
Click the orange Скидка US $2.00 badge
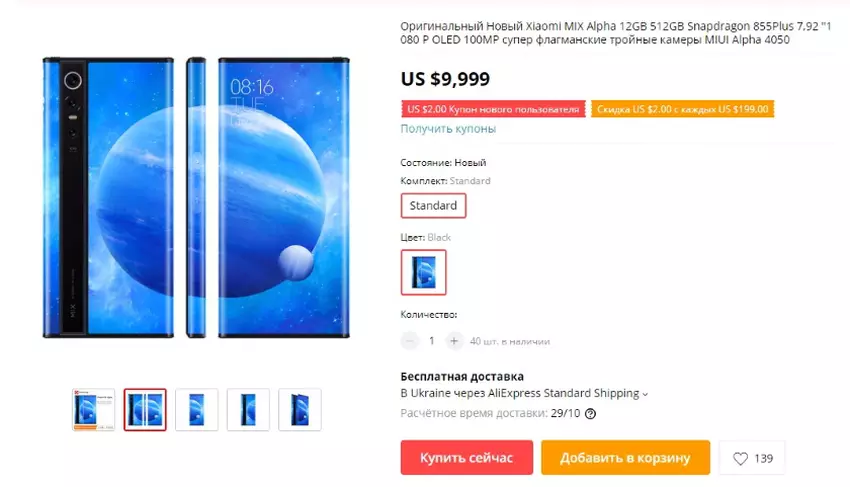click(x=682, y=109)
